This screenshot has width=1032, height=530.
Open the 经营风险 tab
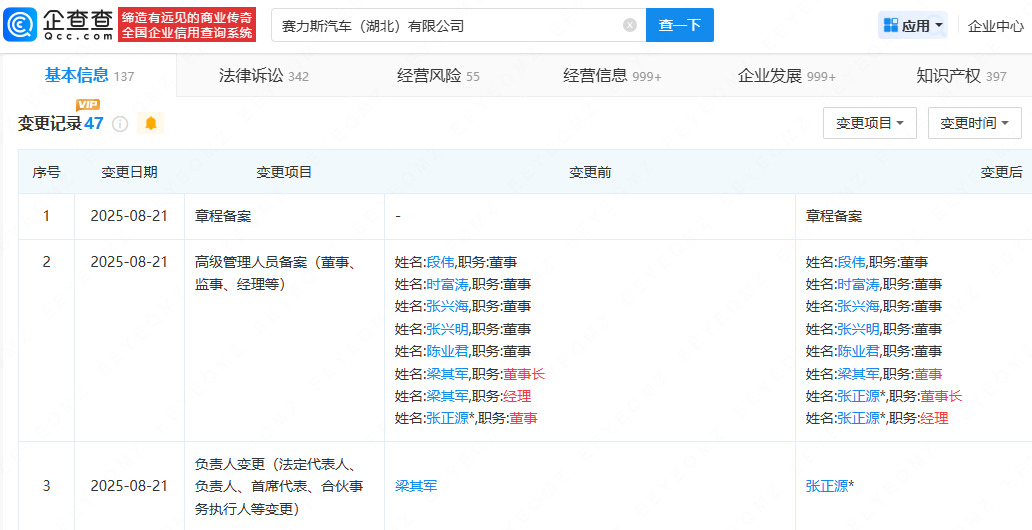tap(438, 76)
